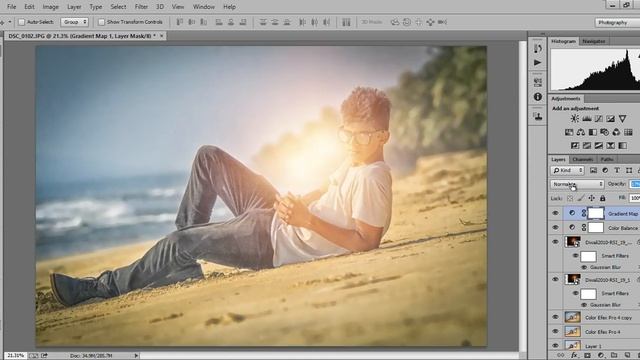This screenshot has width=640, height=360.
Task: Click the Gradient Map adjustment icon
Action: 622,145
